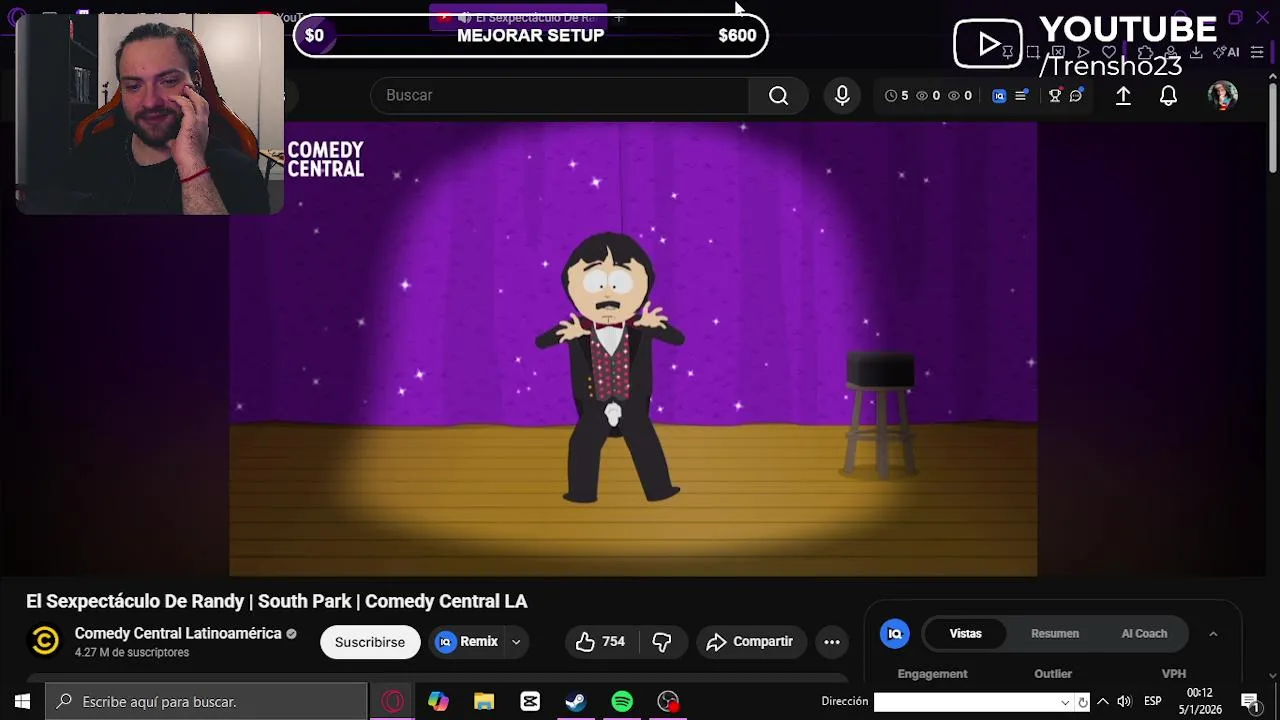Click the upload arrow icon
Screen dimensions: 1280x720
click(x=1123, y=95)
